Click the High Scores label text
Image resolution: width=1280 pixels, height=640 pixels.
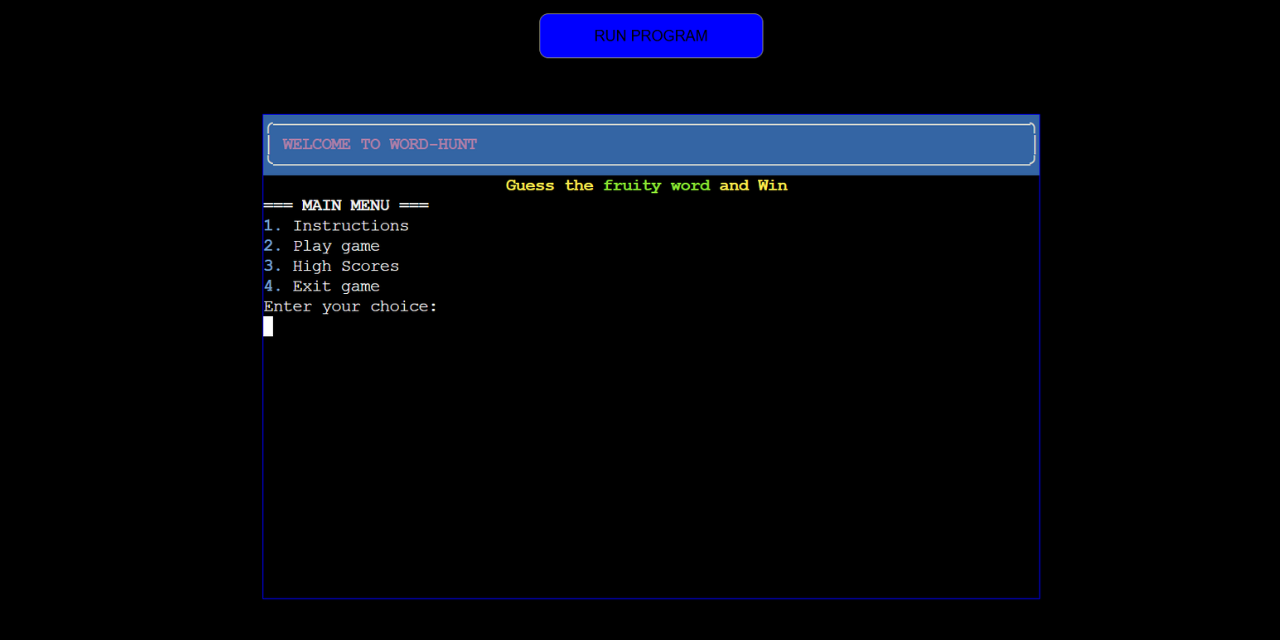click(345, 265)
